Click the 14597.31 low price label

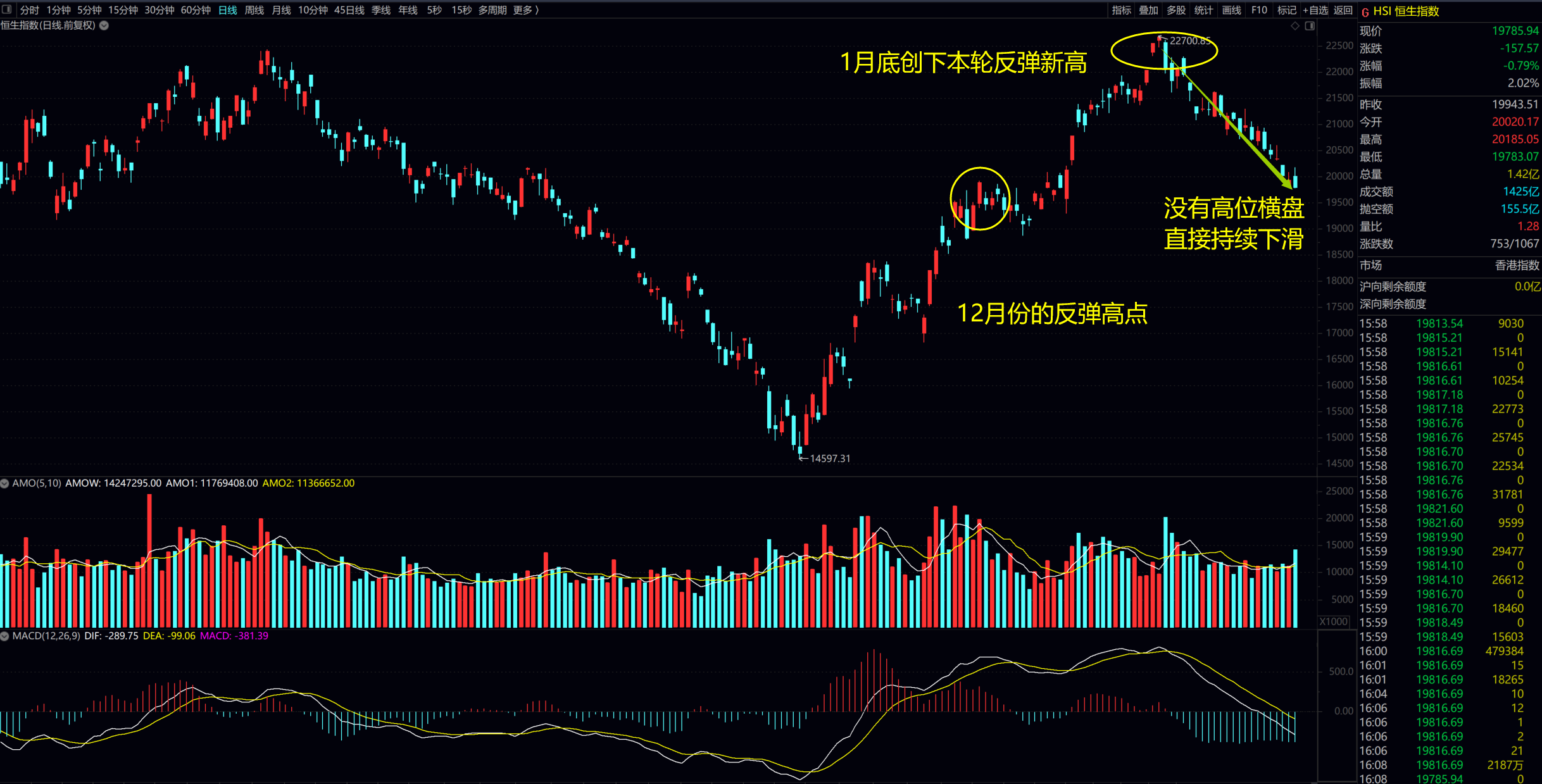tap(830, 459)
